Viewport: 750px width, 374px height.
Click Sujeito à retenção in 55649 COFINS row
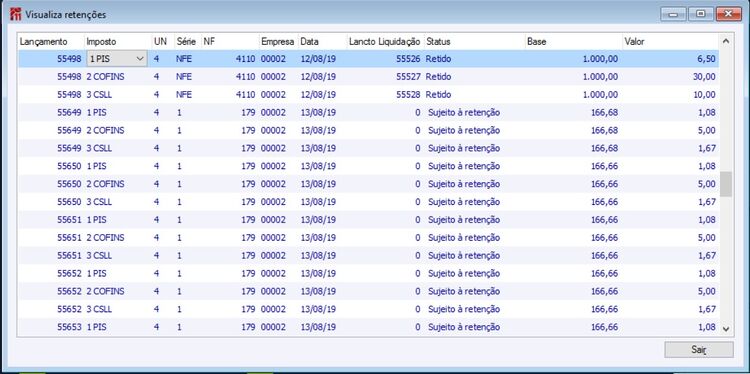[x=464, y=130]
